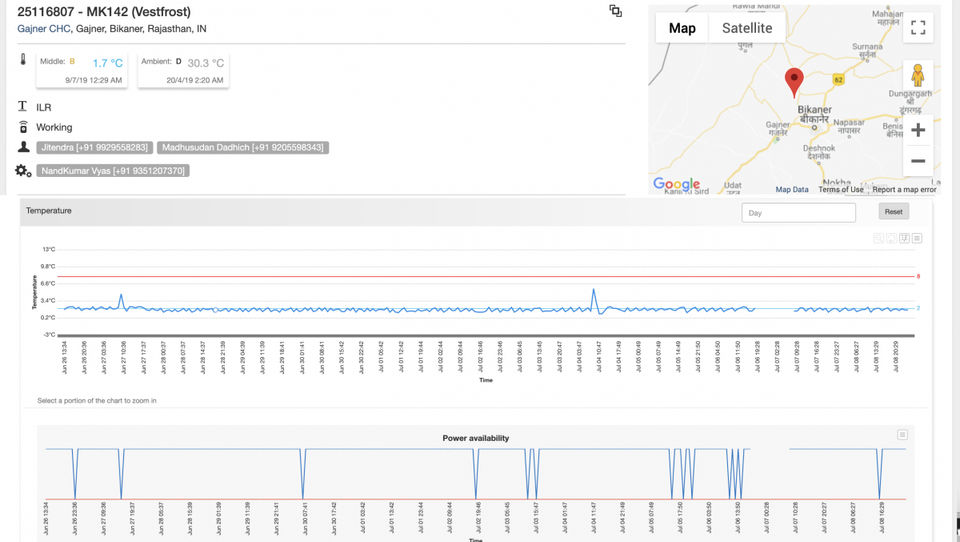The width and height of the screenshot is (960, 542).
Task: Click the copy/duplicate icon beside the device title
Action: [615, 11]
